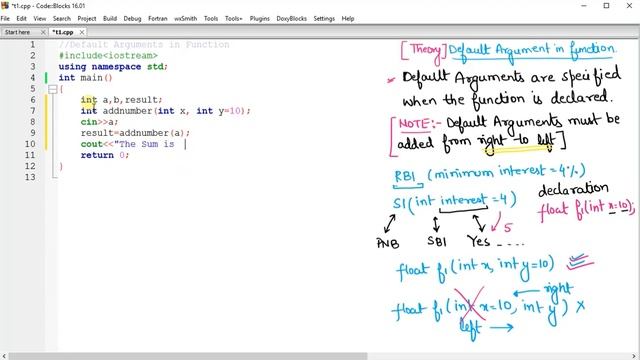Screen dimensions: 640x360
Task: Click the comment '//Default Arguments in Function'
Action: coord(144,44)
